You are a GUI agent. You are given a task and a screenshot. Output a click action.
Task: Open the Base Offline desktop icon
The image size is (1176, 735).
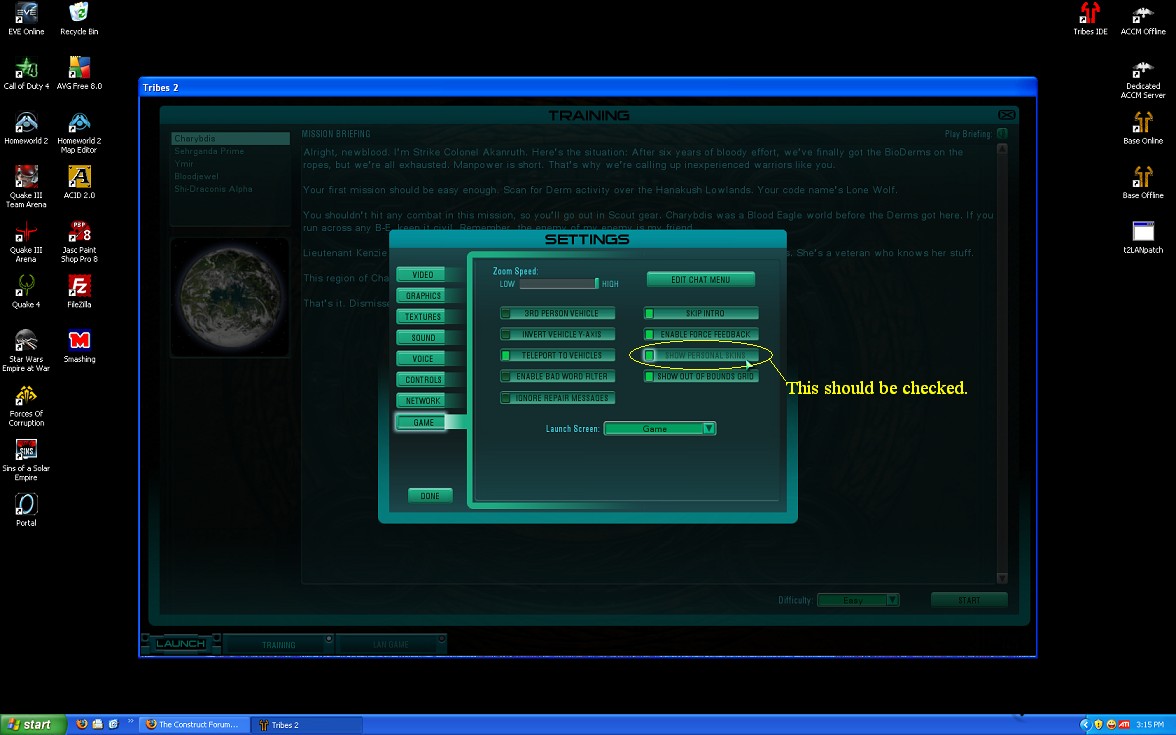tap(1142, 183)
